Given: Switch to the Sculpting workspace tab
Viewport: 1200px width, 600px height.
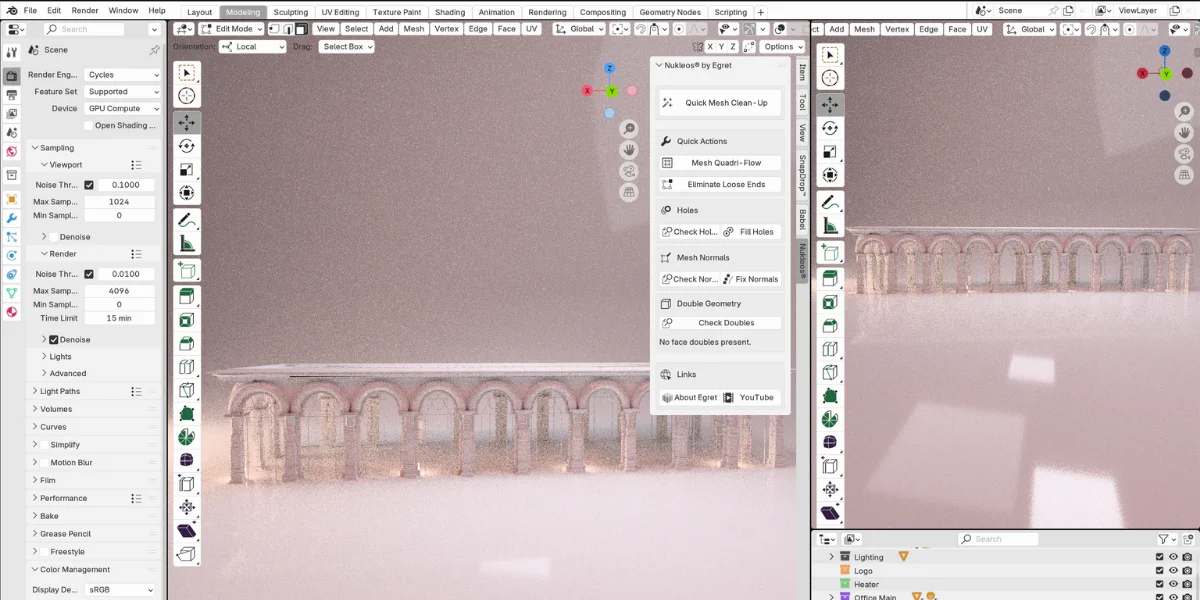Looking at the screenshot, I should pyautogui.click(x=291, y=12).
